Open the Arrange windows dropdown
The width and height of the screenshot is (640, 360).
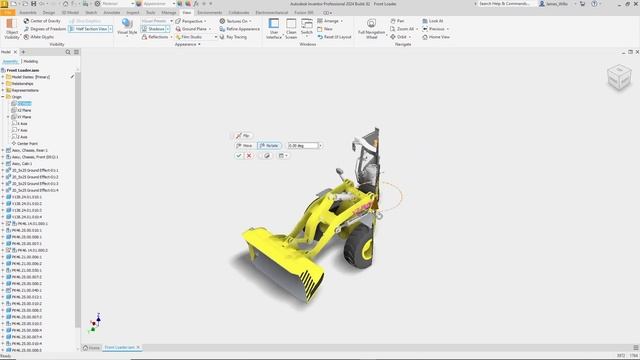point(330,21)
